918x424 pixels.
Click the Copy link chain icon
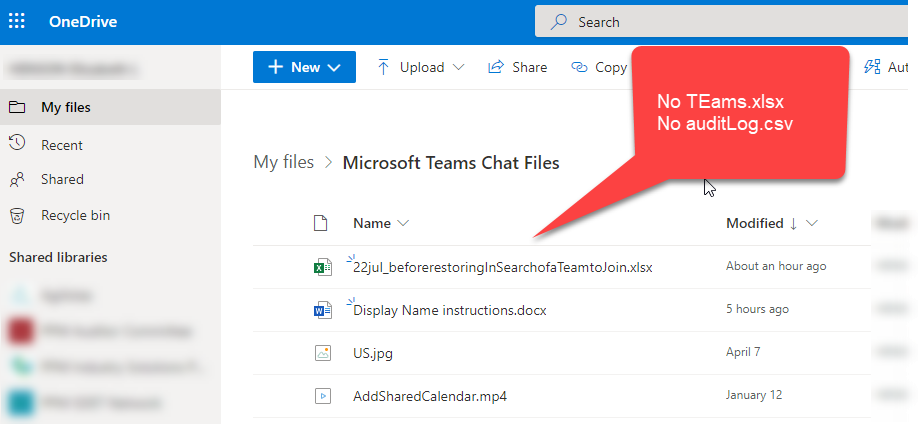point(579,67)
